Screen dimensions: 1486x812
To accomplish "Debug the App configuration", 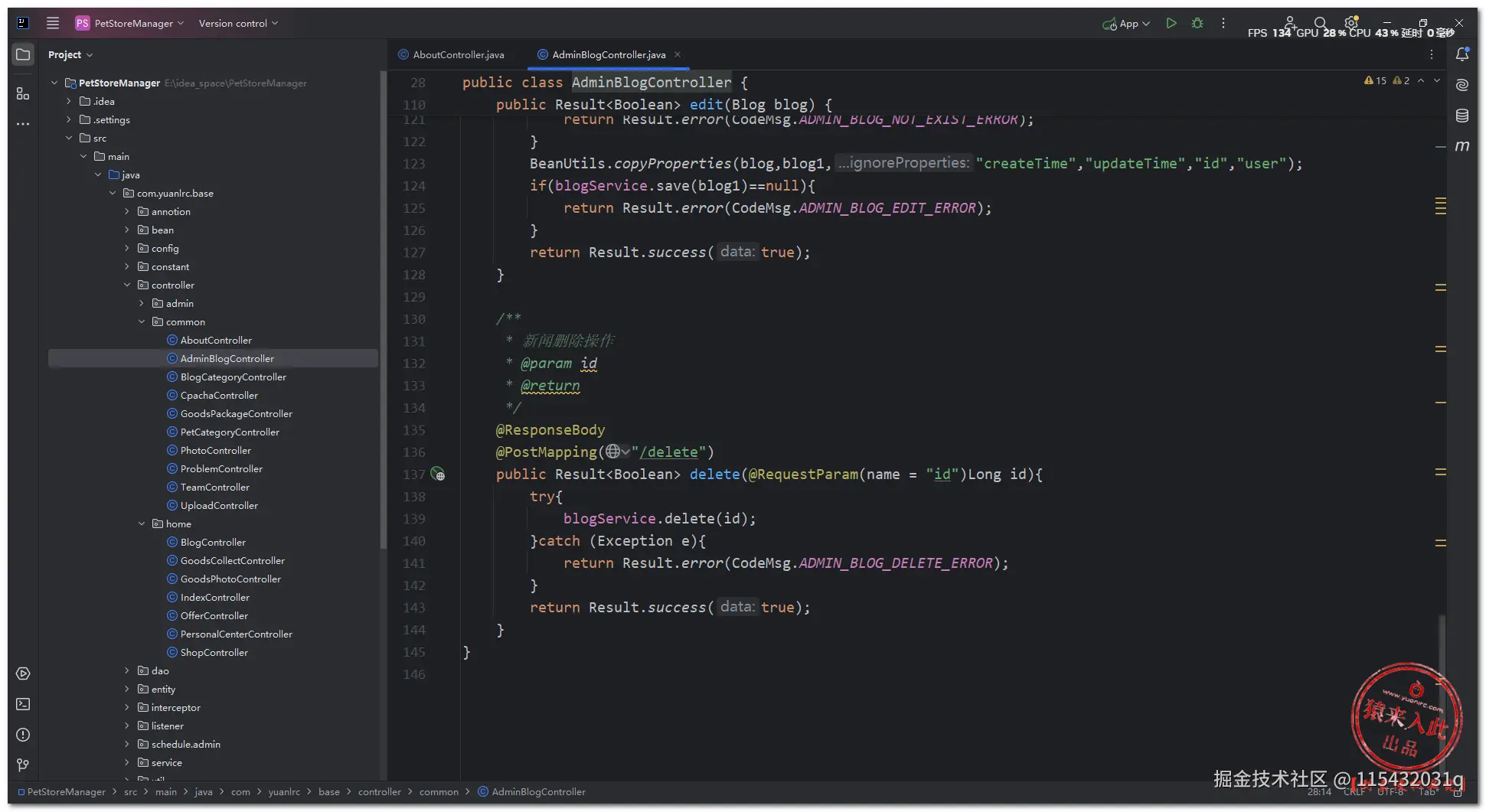I will [1197, 23].
